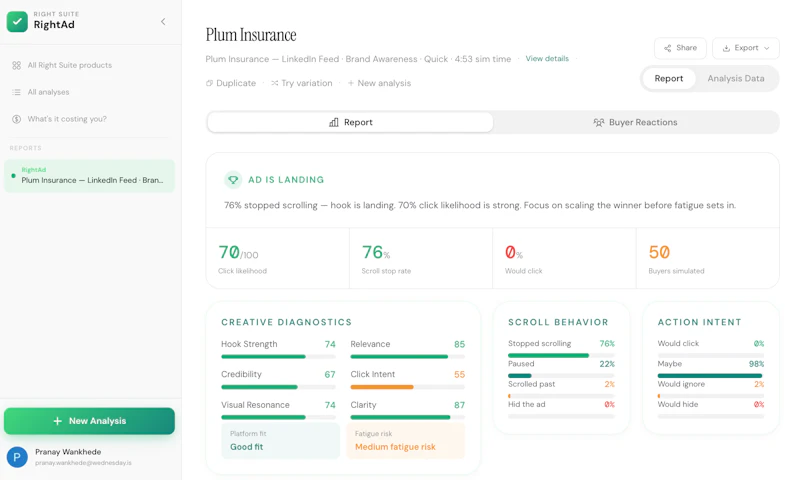Switch to the Buyer Reactions tab
The width and height of the screenshot is (800, 480).
click(x=635, y=122)
